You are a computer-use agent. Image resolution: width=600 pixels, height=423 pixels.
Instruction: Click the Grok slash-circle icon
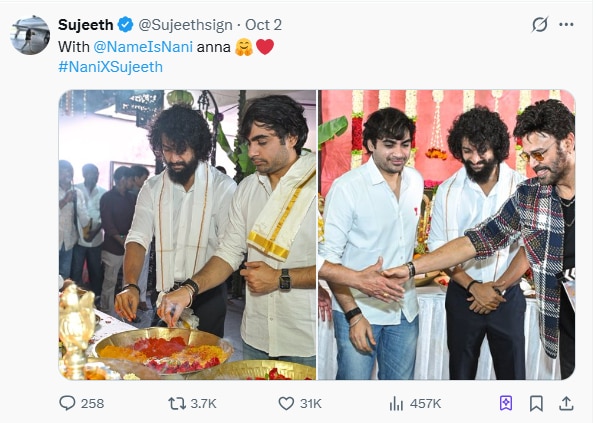tap(541, 24)
